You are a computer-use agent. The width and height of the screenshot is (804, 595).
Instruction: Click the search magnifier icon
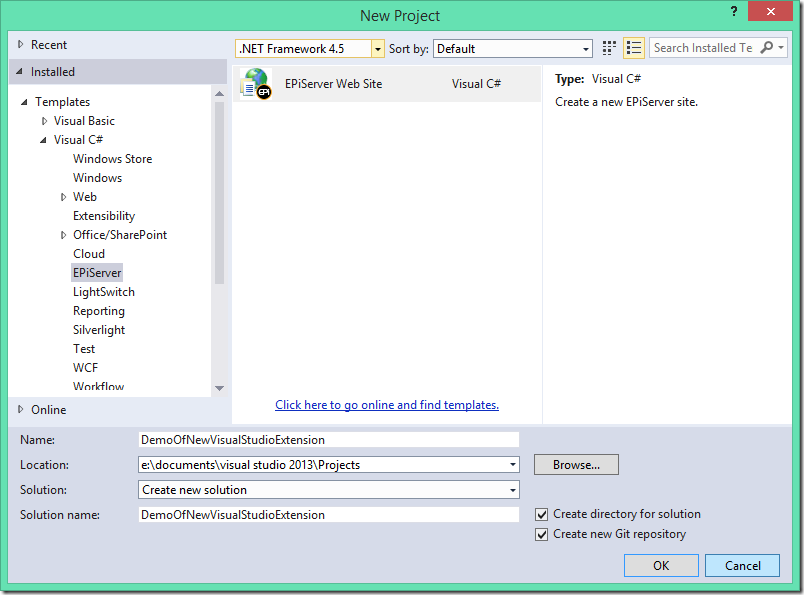767,48
